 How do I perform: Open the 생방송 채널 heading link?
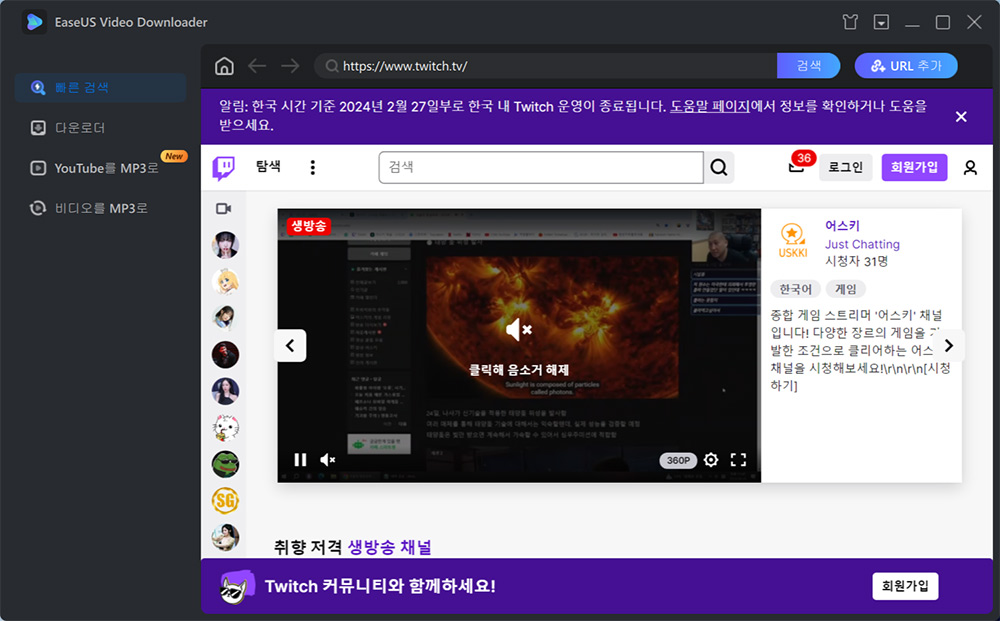(390, 547)
